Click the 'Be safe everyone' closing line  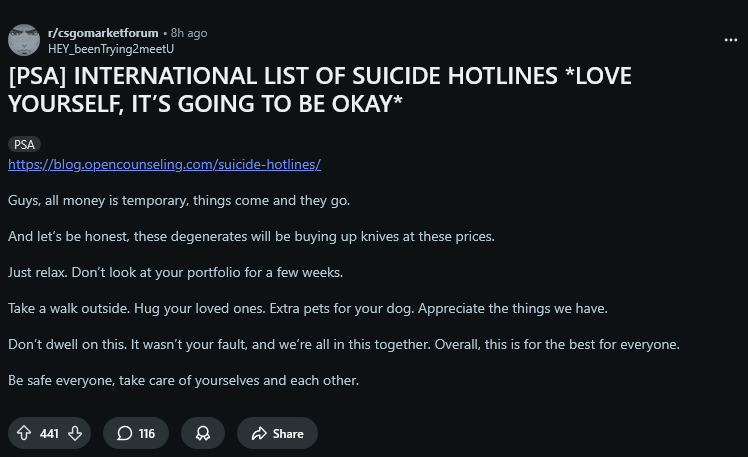183,380
